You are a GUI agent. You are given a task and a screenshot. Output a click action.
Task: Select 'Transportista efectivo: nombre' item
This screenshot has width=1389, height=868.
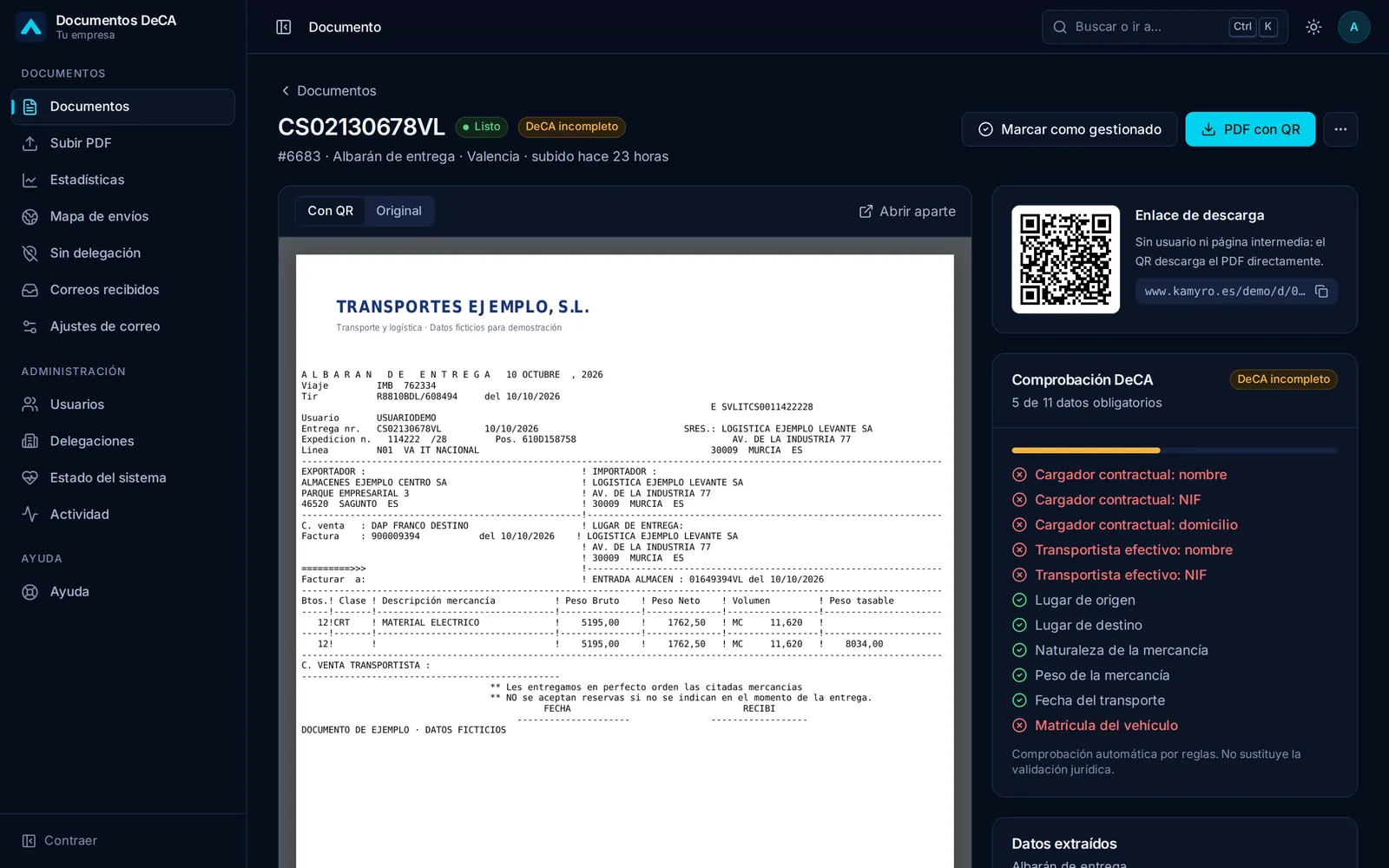pos(1122,550)
